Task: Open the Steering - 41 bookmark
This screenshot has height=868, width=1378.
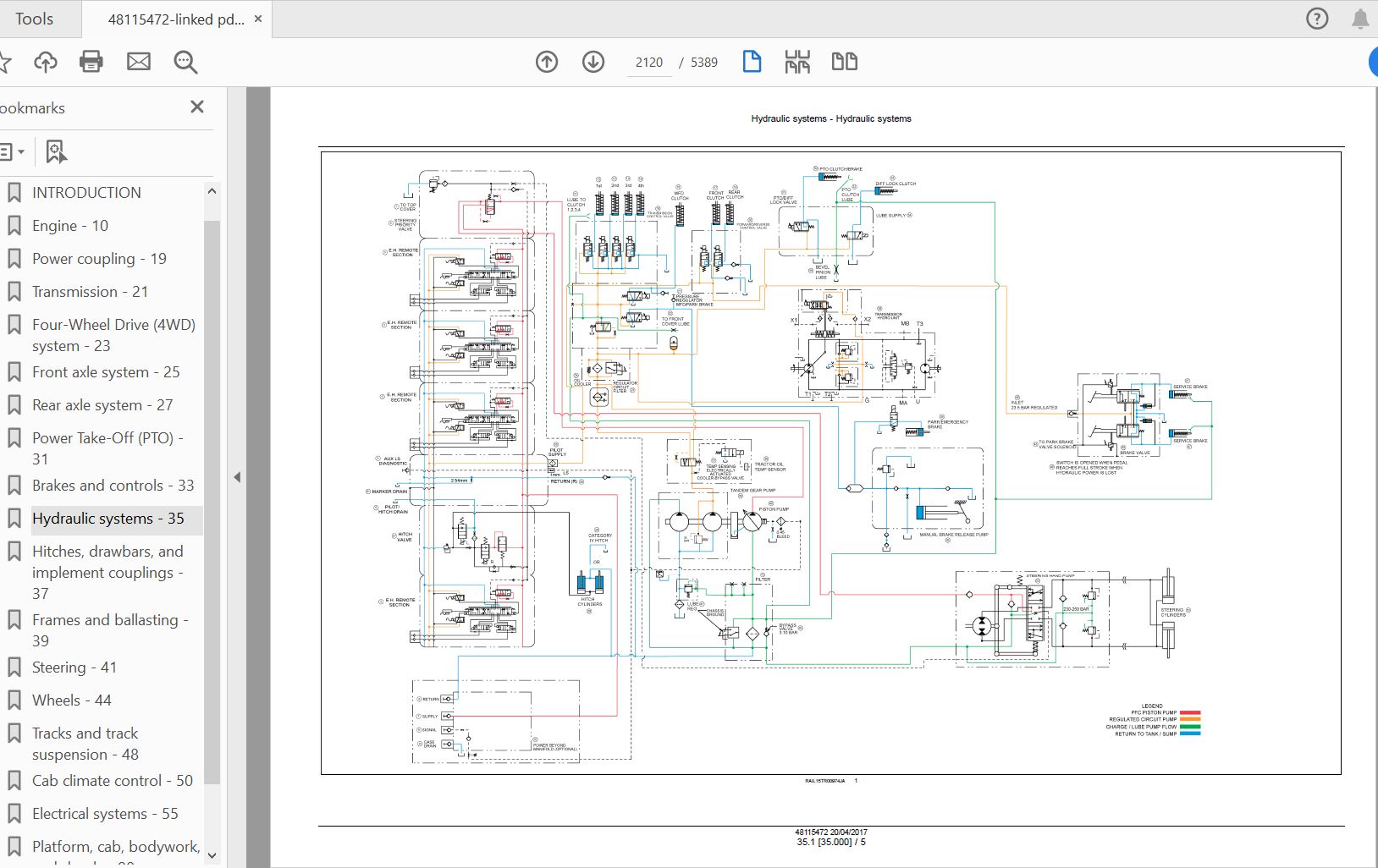Action: pyautogui.click(x=74, y=667)
